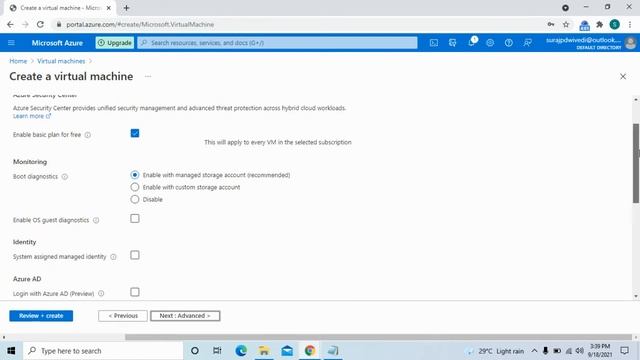Screen dimensions: 640x360
Task: Open portal settings gear
Action: [490, 43]
